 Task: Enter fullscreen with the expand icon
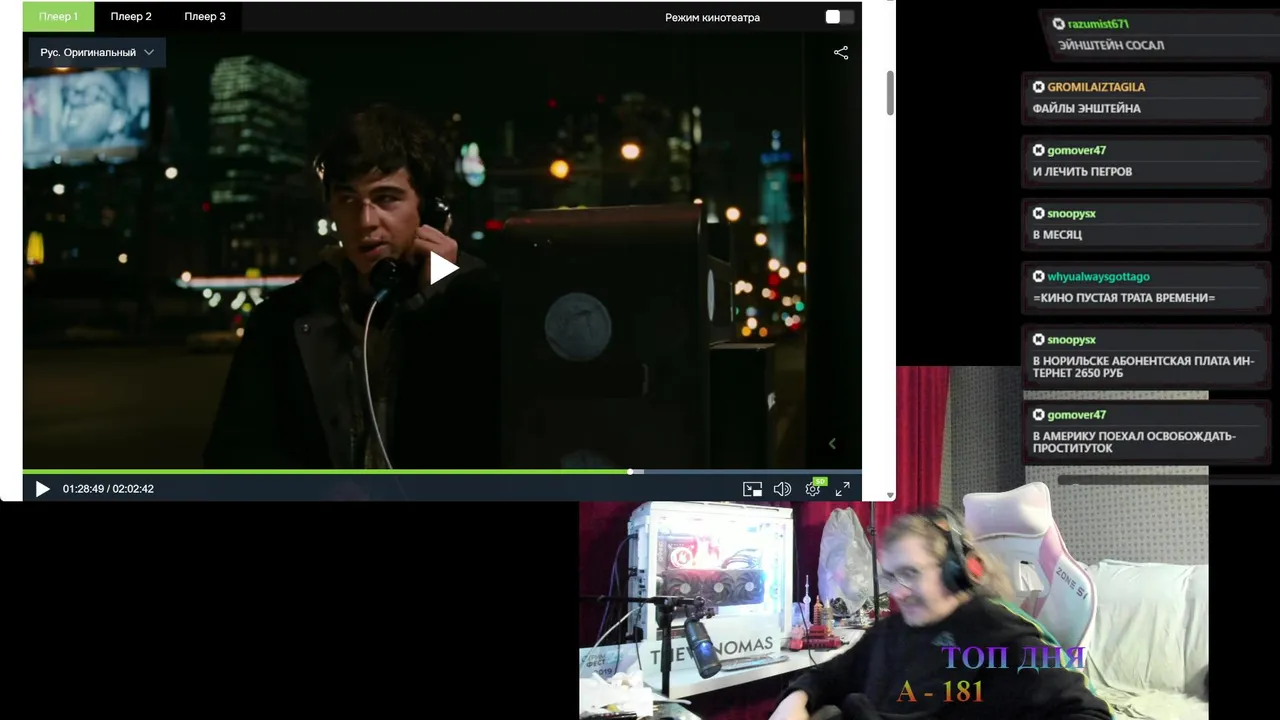pos(843,489)
